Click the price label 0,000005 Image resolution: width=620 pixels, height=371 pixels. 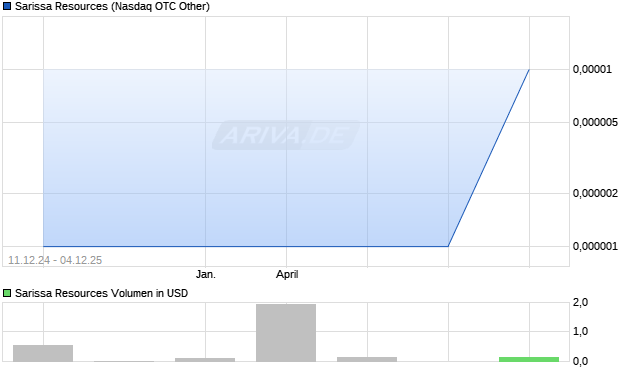[x=595, y=122]
